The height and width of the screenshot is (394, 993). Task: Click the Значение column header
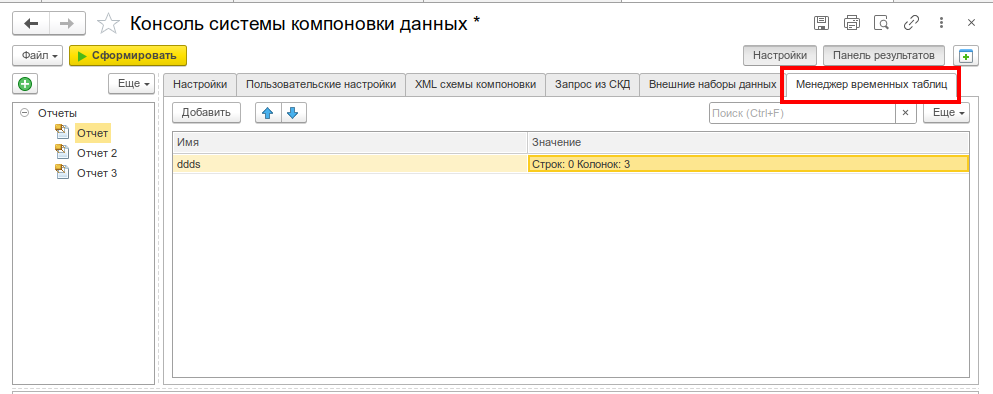click(x=748, y=142)
